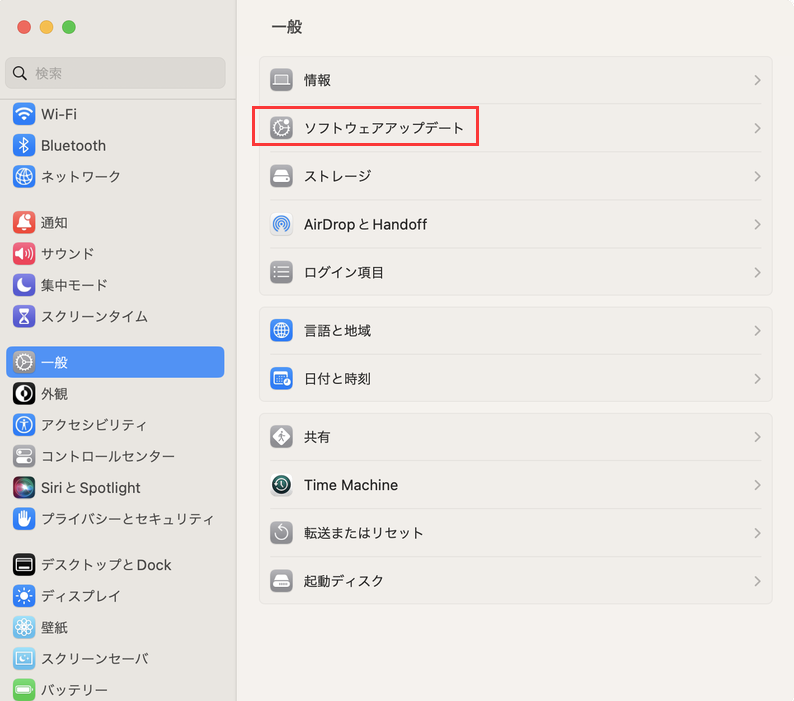Click the ストレージ drive icon

pos(282,176)
